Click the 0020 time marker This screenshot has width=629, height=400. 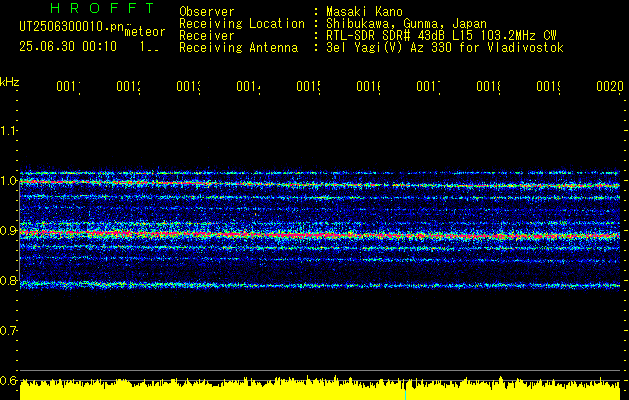click(x=610, y=86)
